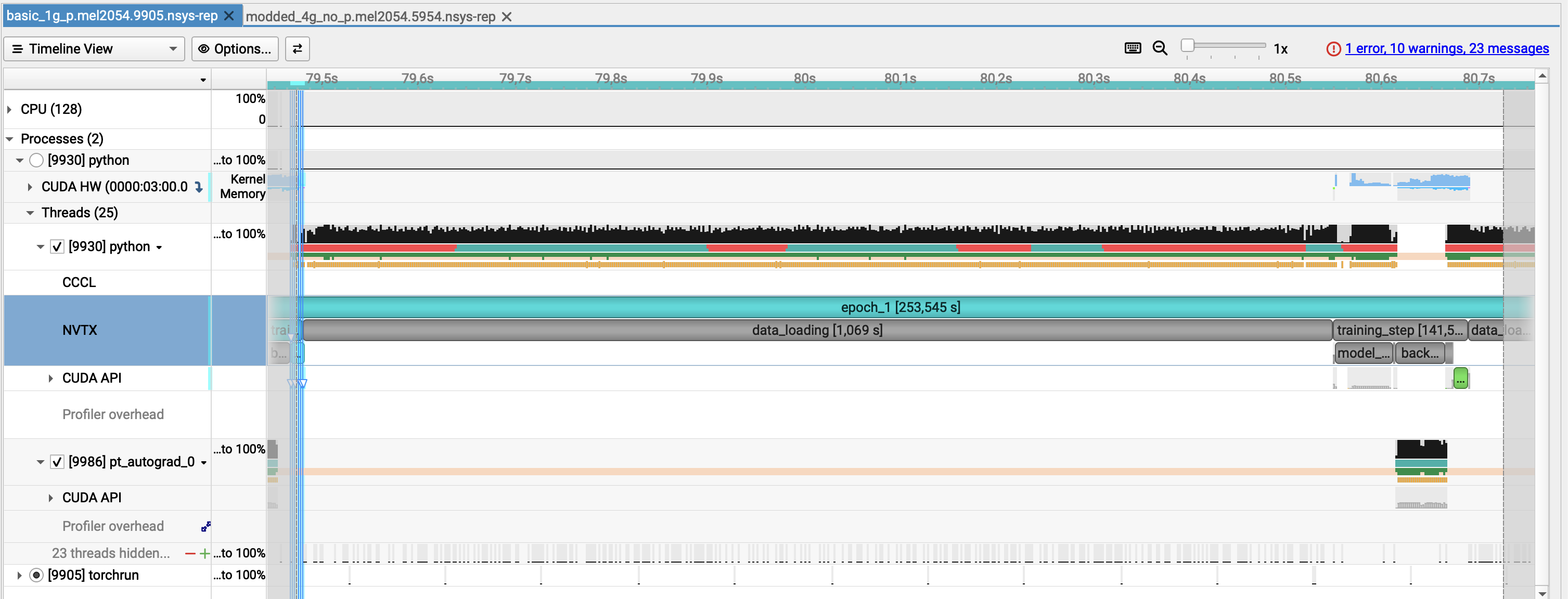Image resolution: width=1568 pixels, height=599 pixels.
Task: Click the zoom level slider handle
Action: coord(1187,46)
